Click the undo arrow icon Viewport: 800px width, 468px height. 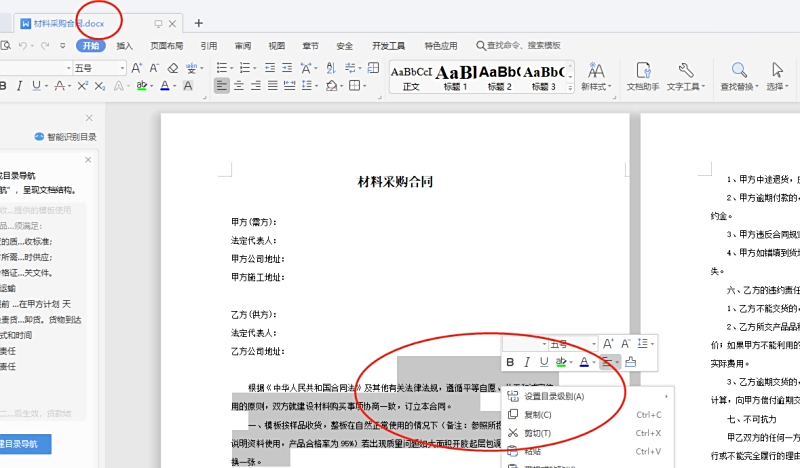coord(22,46)
